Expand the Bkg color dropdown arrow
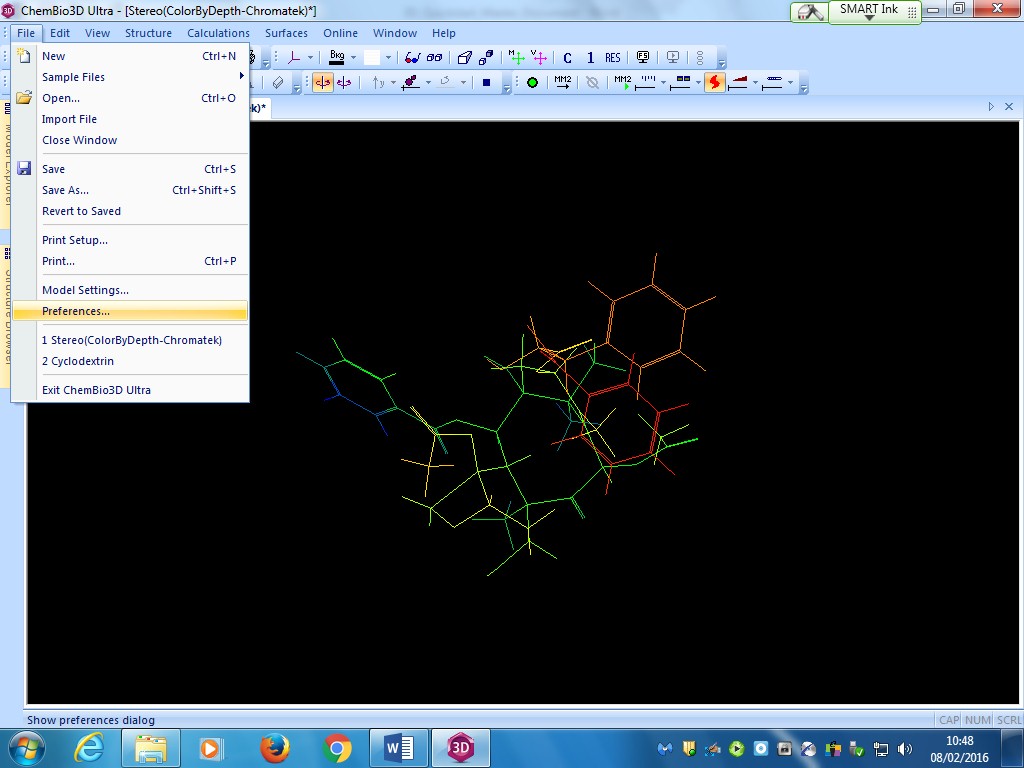Image resolution: width=1024 pixels, height=768 pixels. 354,58
